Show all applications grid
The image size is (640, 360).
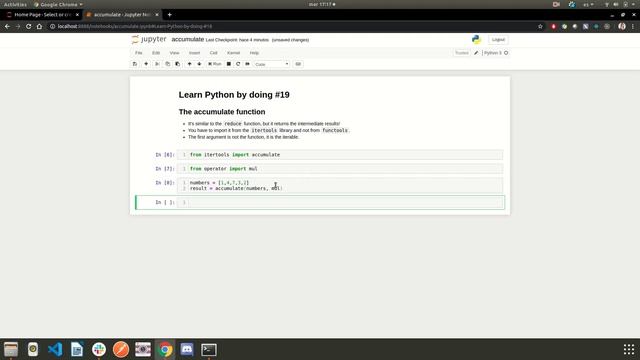pyautogui.click(x=629, y=349)
